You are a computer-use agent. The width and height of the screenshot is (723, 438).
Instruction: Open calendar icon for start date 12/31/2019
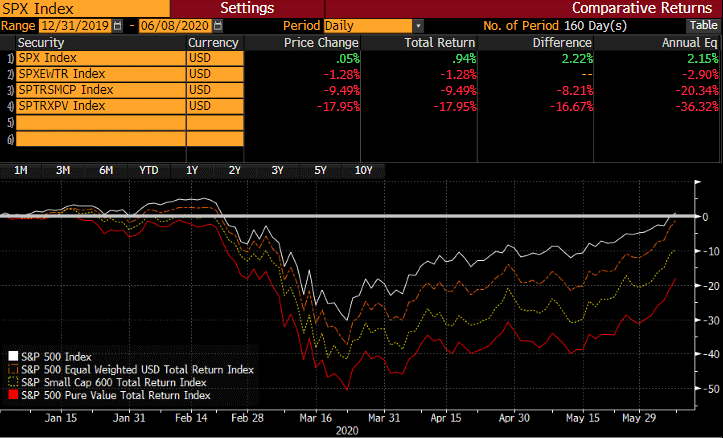pyautogui.click(x=118, y=26)
